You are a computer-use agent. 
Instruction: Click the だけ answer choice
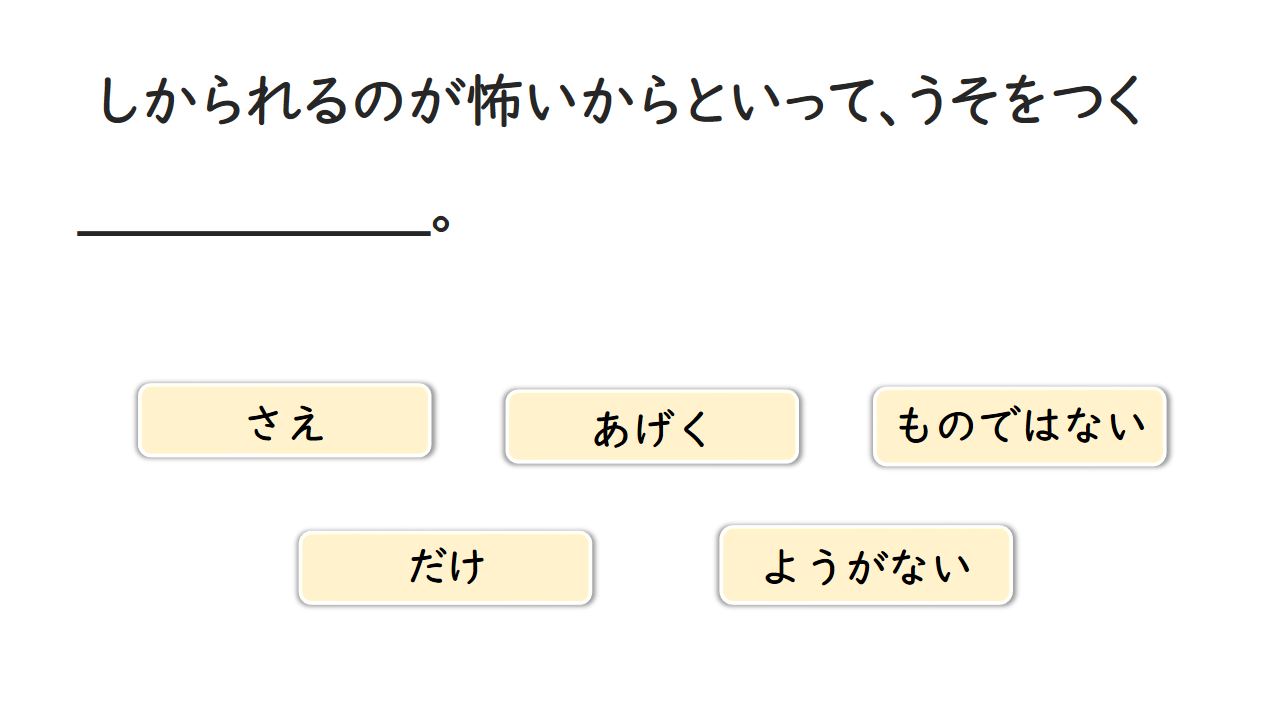click(x=445, y=567)
